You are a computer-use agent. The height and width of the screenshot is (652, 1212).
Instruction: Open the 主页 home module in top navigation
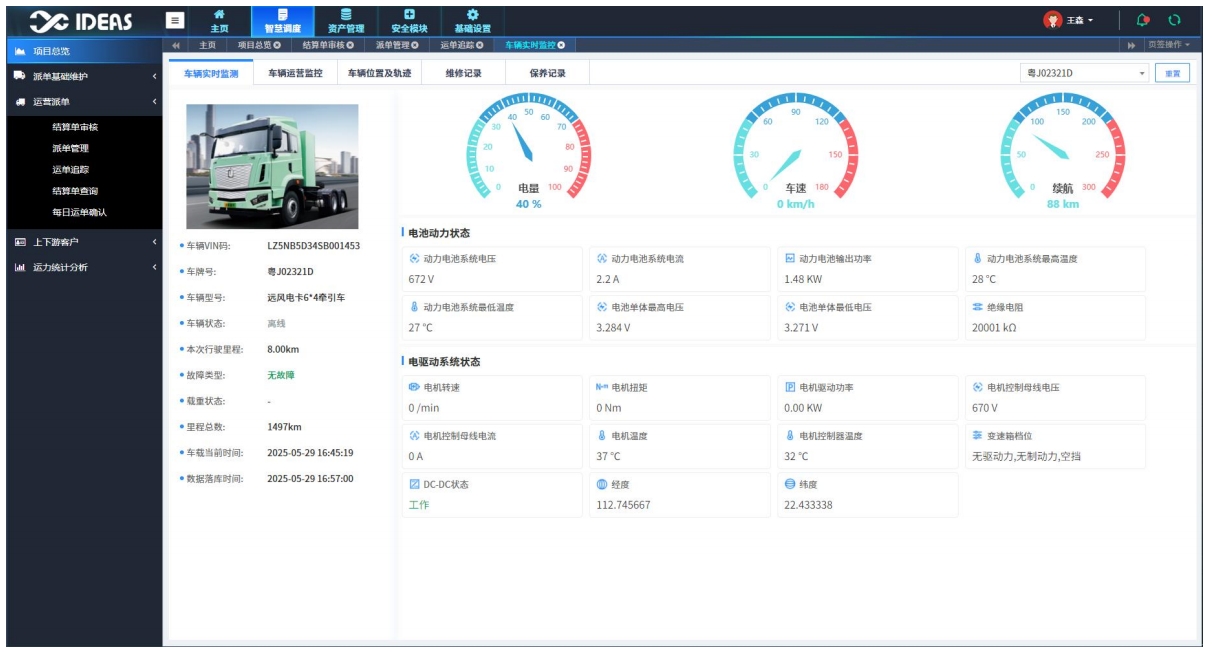[220, 21]
